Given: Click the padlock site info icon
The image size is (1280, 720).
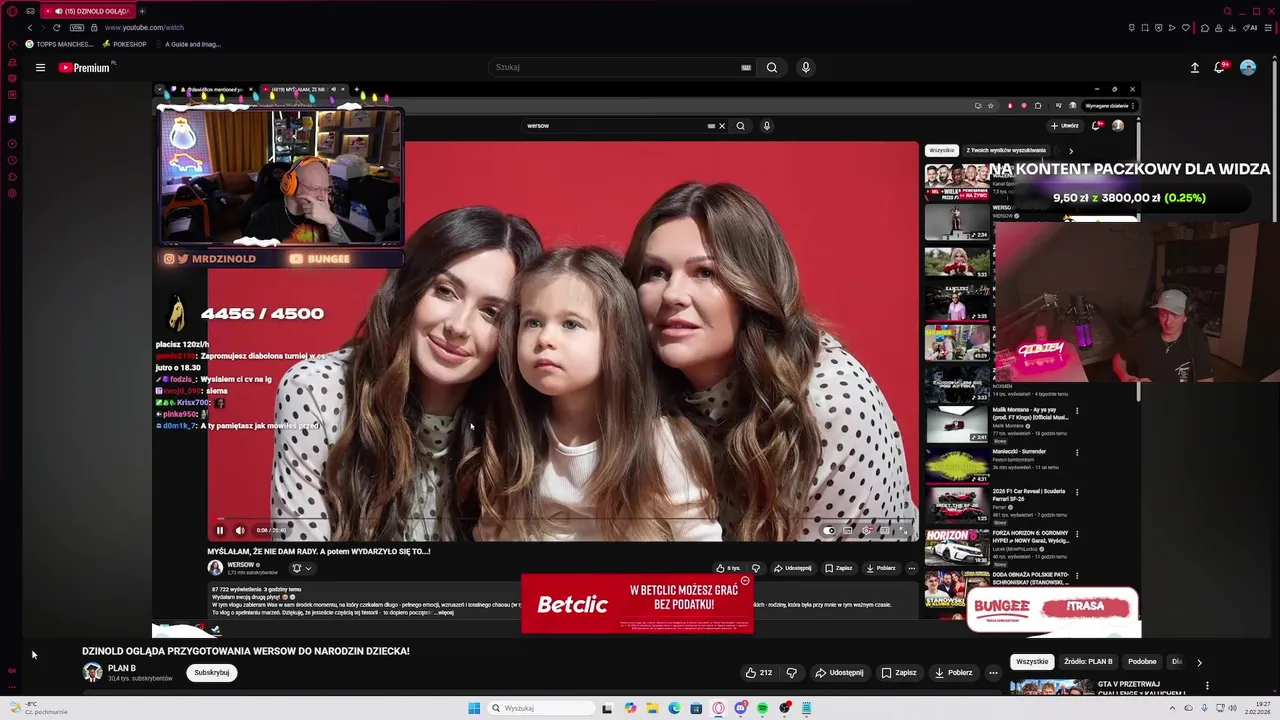Looking at the screenshot, I should (94, 27).
